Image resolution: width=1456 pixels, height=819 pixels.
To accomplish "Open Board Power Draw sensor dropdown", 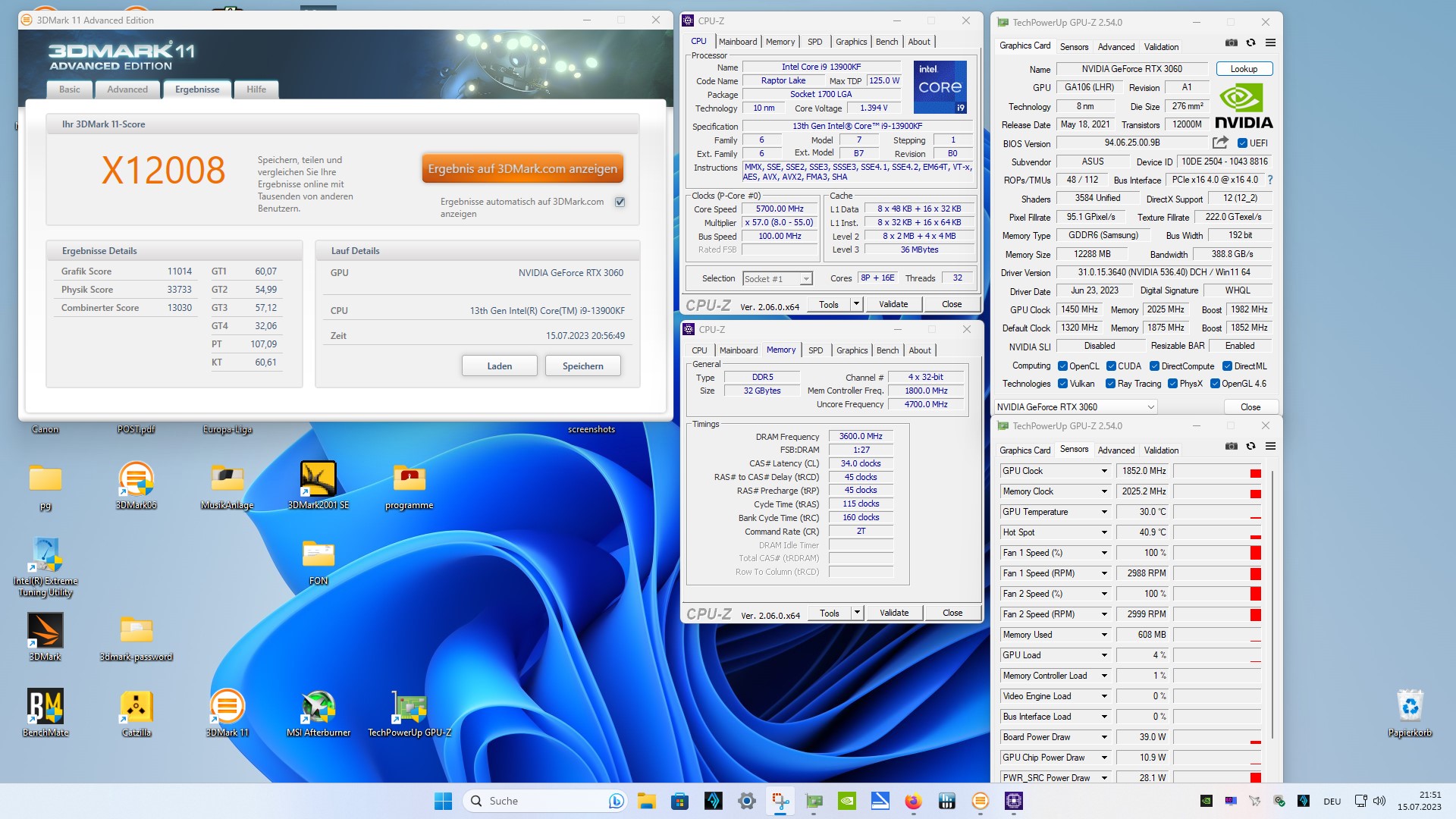I will coord(1104,737).
